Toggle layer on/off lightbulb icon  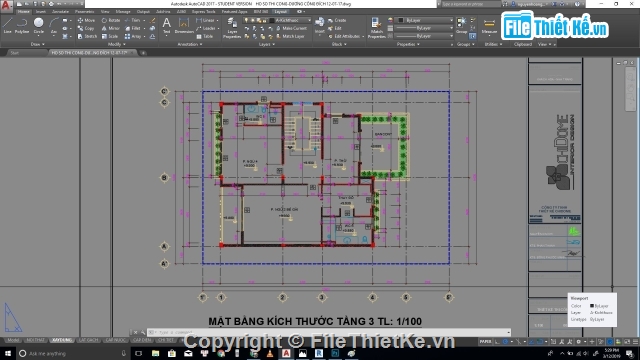(246, 20)
